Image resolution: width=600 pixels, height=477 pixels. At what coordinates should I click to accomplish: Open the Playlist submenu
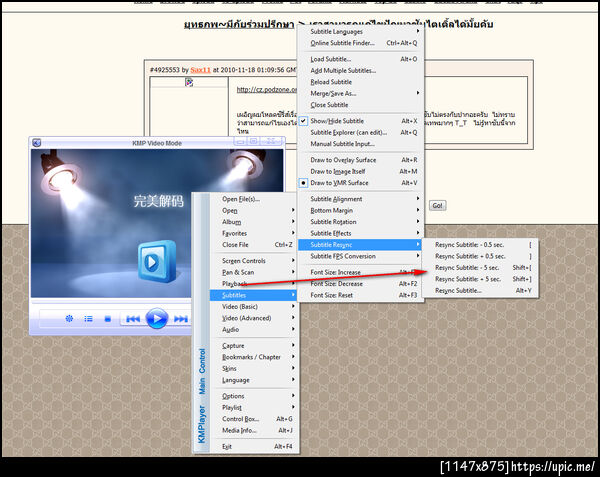pos(253,408)
